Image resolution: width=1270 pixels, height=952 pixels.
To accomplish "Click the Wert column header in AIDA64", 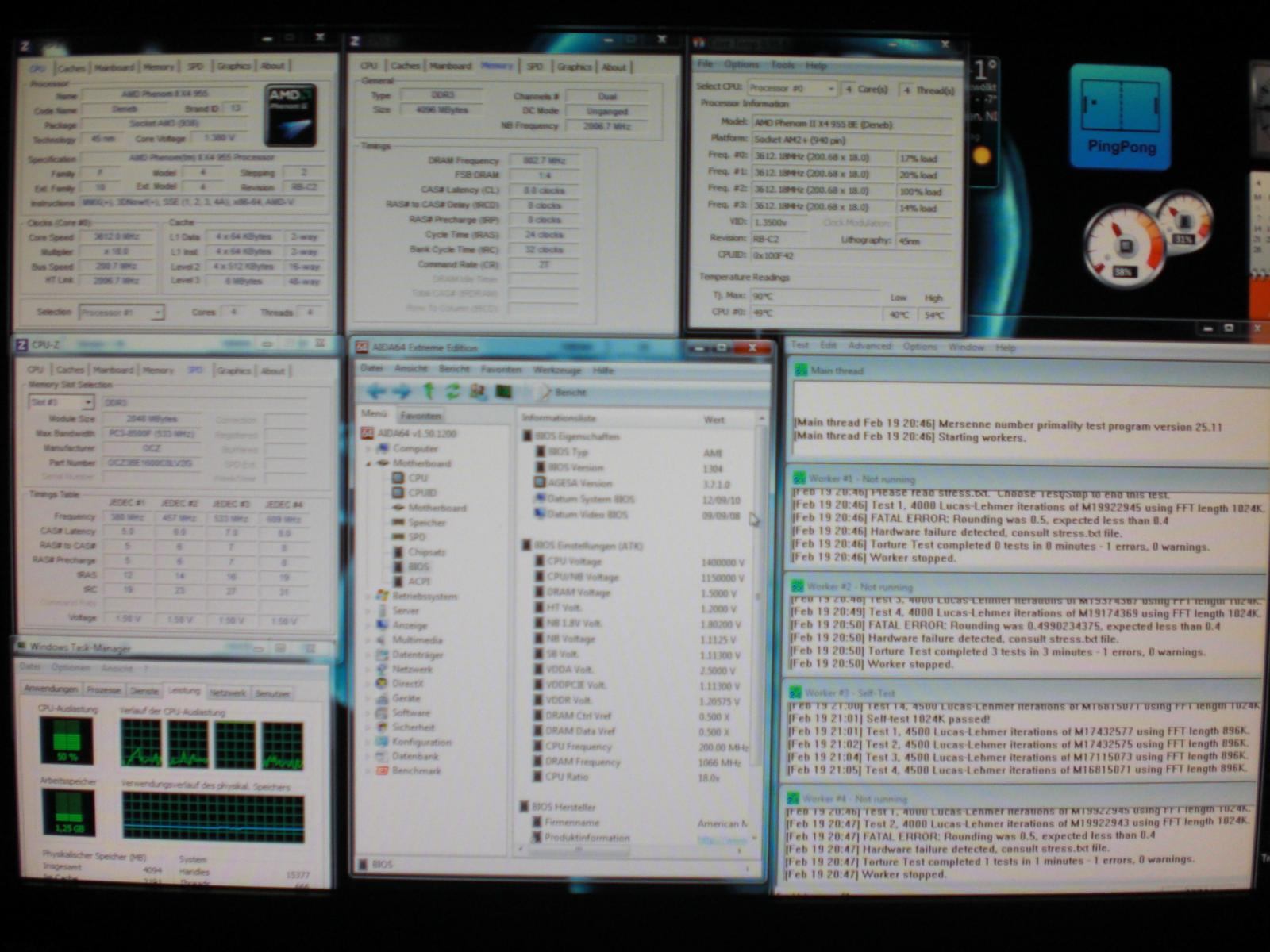I will [x=714, y=420].
